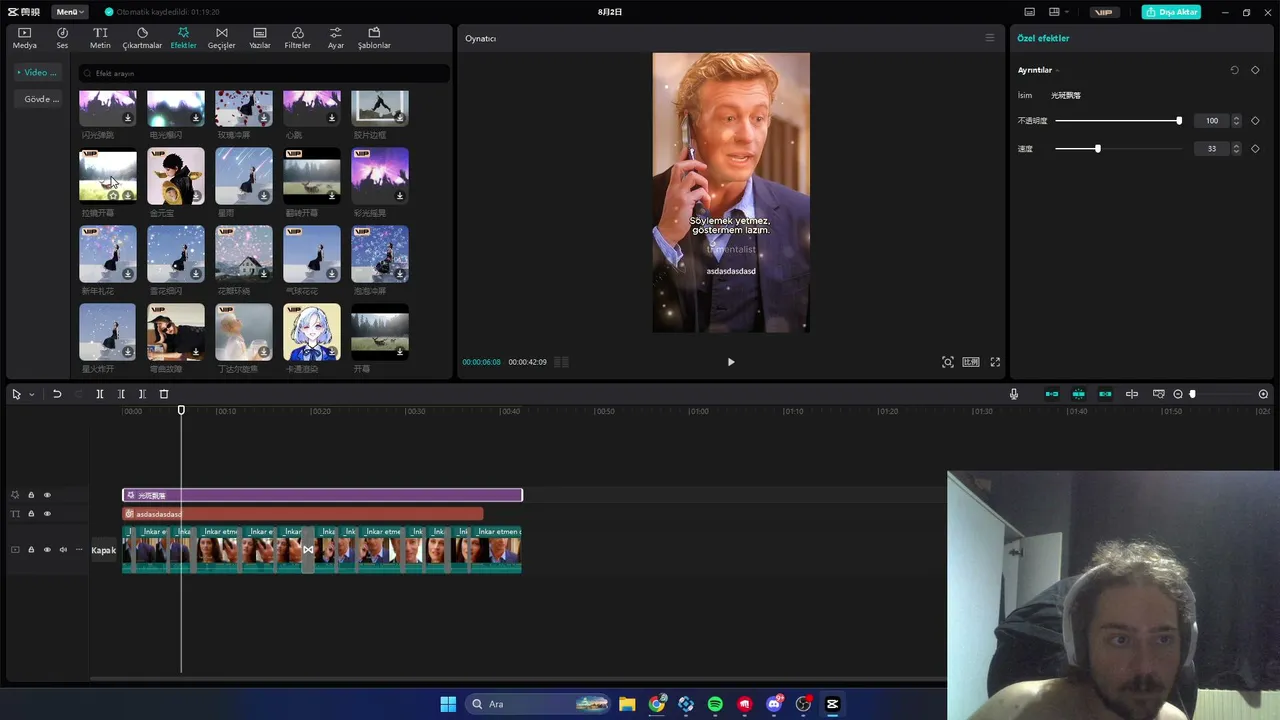Zoom out the timeline
Screen dimensions: 1280x720
tap(1178, 394)
